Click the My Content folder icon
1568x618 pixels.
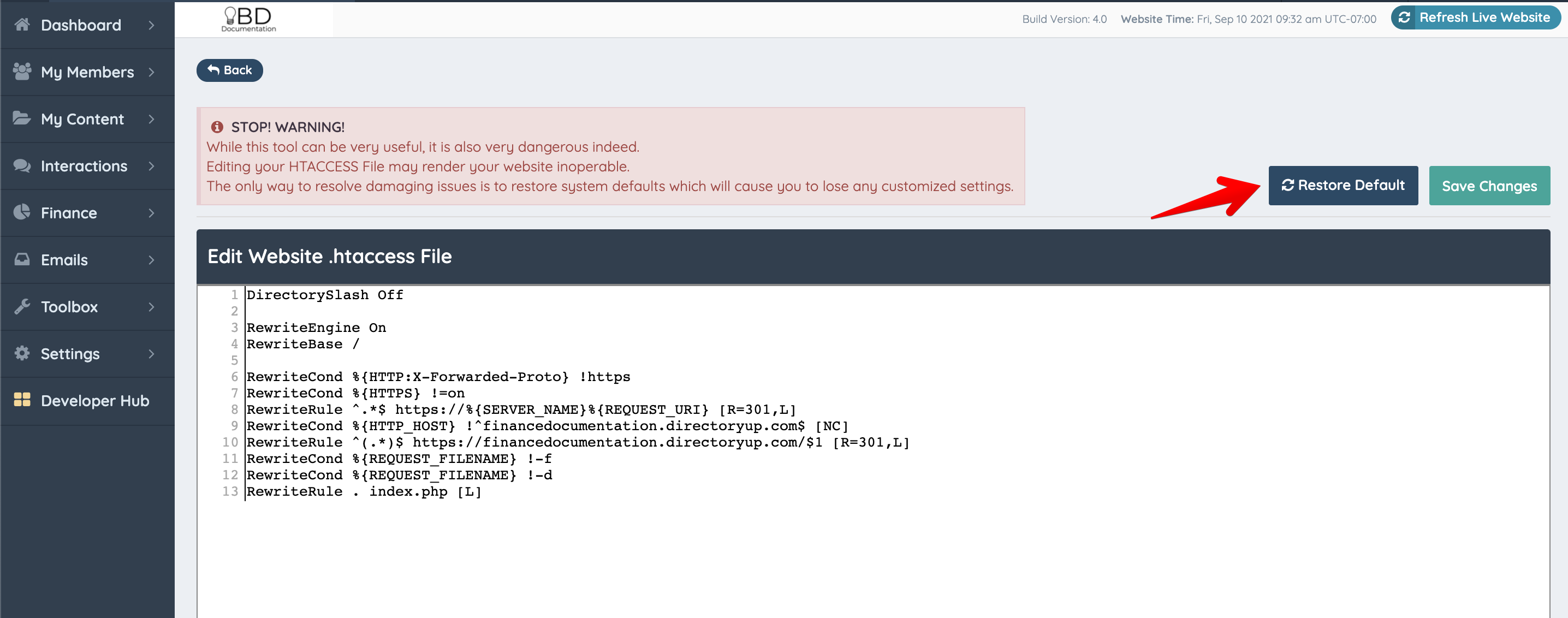pyautogui.click(x=22, y=118)
